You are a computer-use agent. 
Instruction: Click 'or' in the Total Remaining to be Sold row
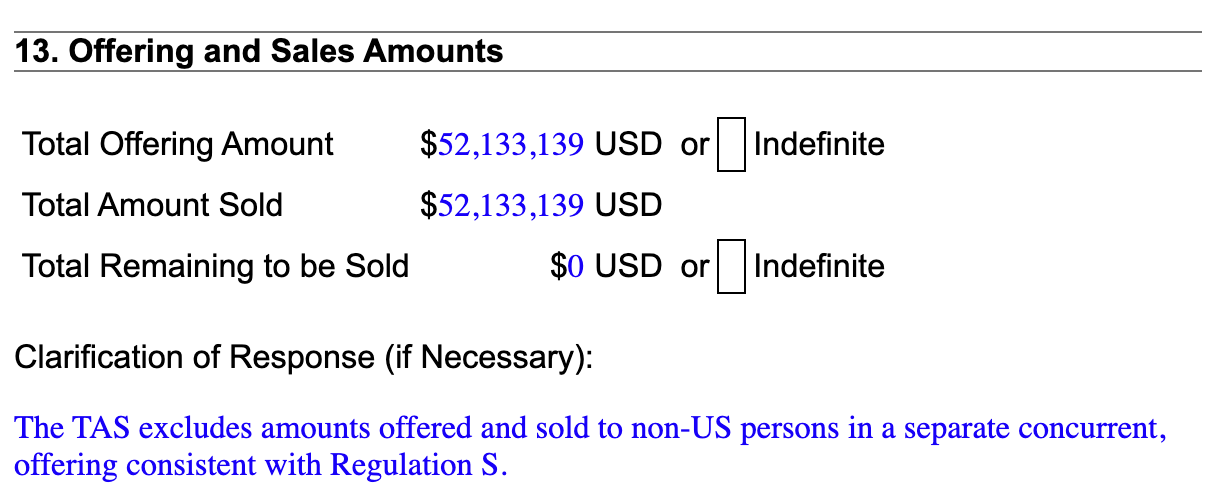(x=694, y=267)
